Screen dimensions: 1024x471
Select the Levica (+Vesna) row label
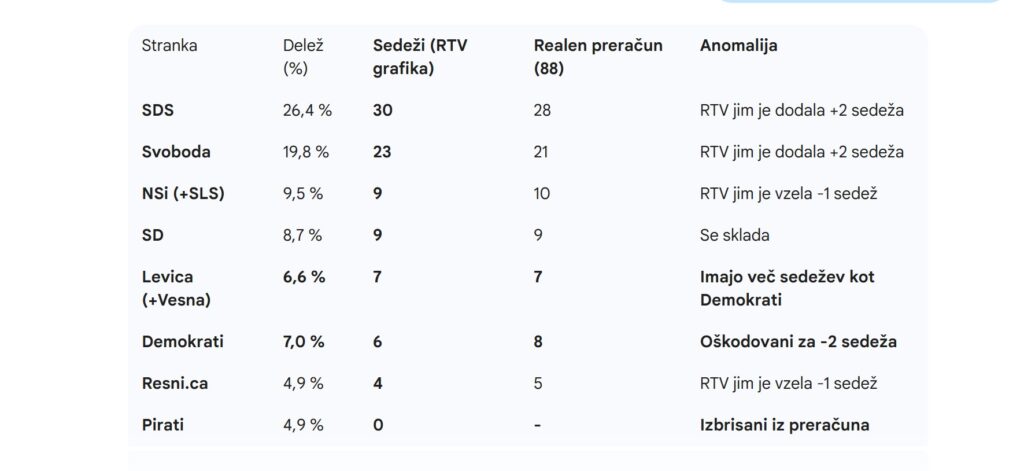tap(177, 288)
